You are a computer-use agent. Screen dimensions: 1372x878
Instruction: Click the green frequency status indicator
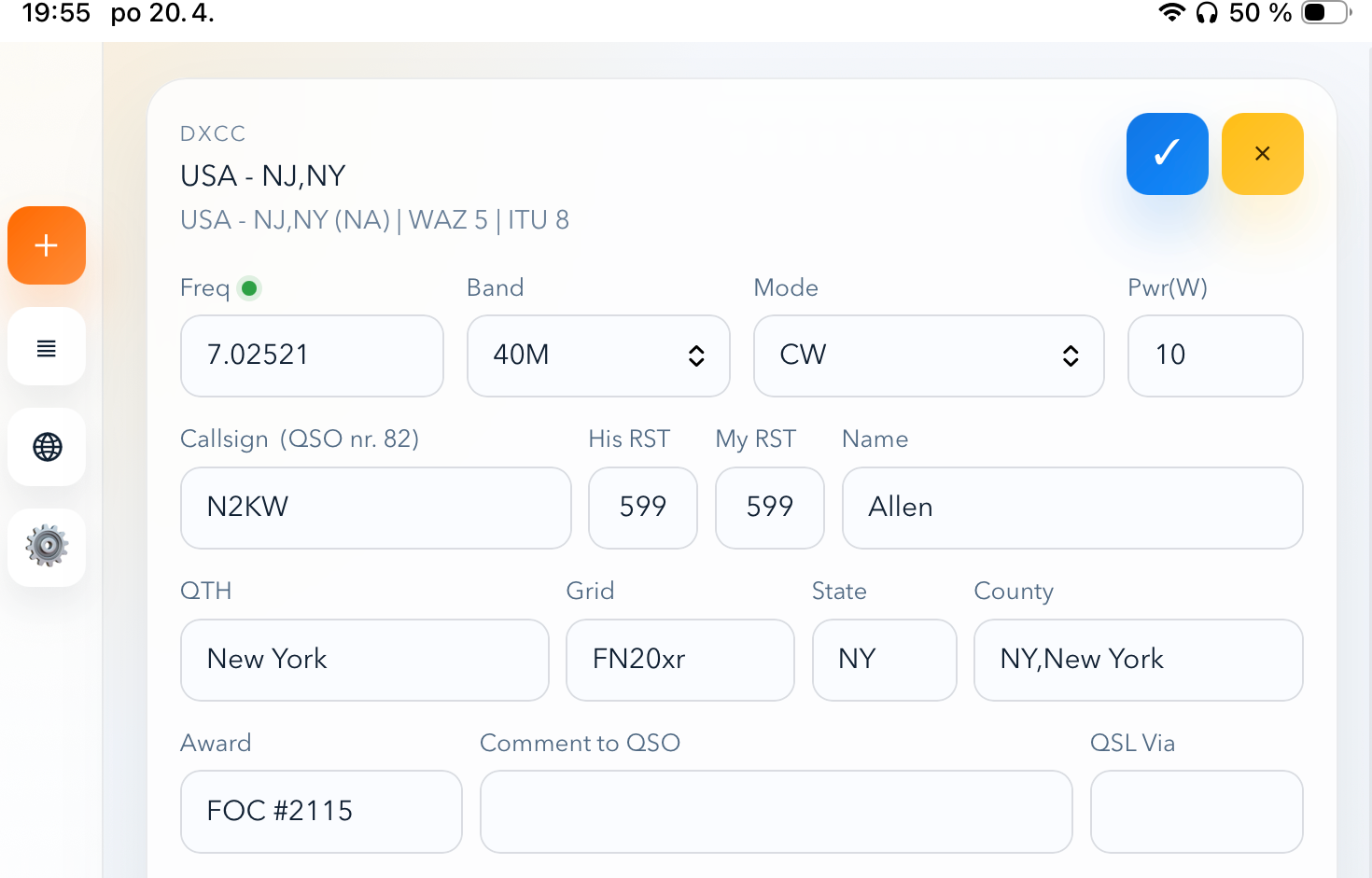coord(249,288)
